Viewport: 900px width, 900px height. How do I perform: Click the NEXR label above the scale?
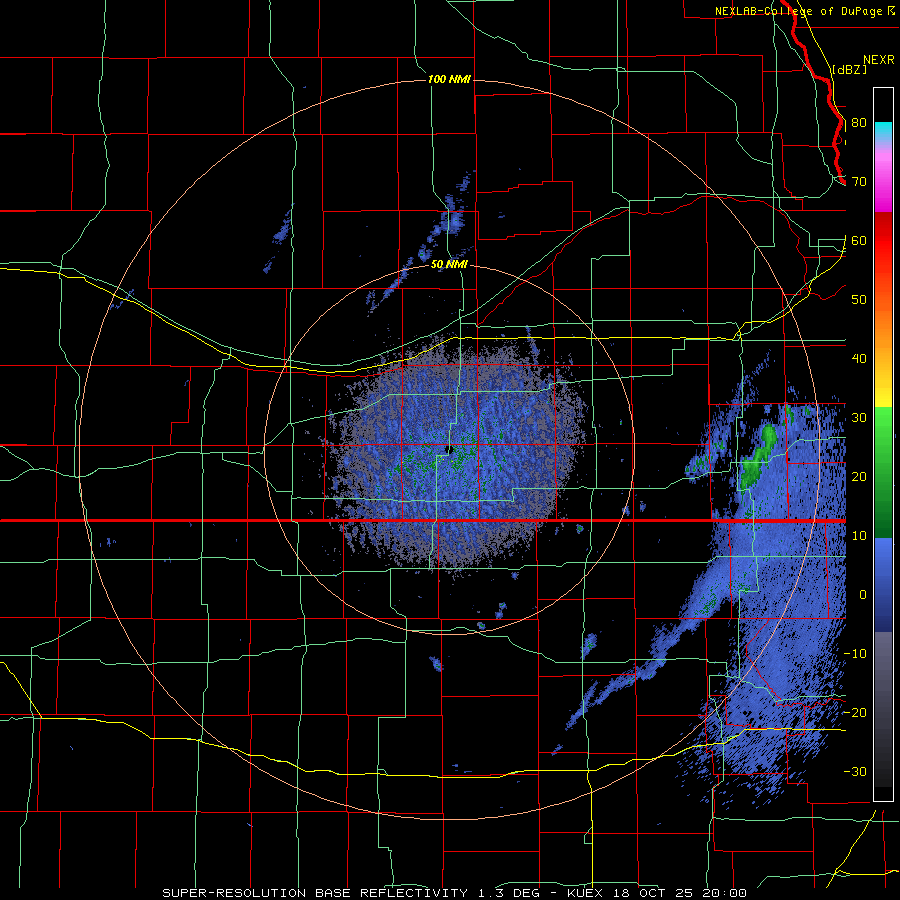tap(879, 60)
